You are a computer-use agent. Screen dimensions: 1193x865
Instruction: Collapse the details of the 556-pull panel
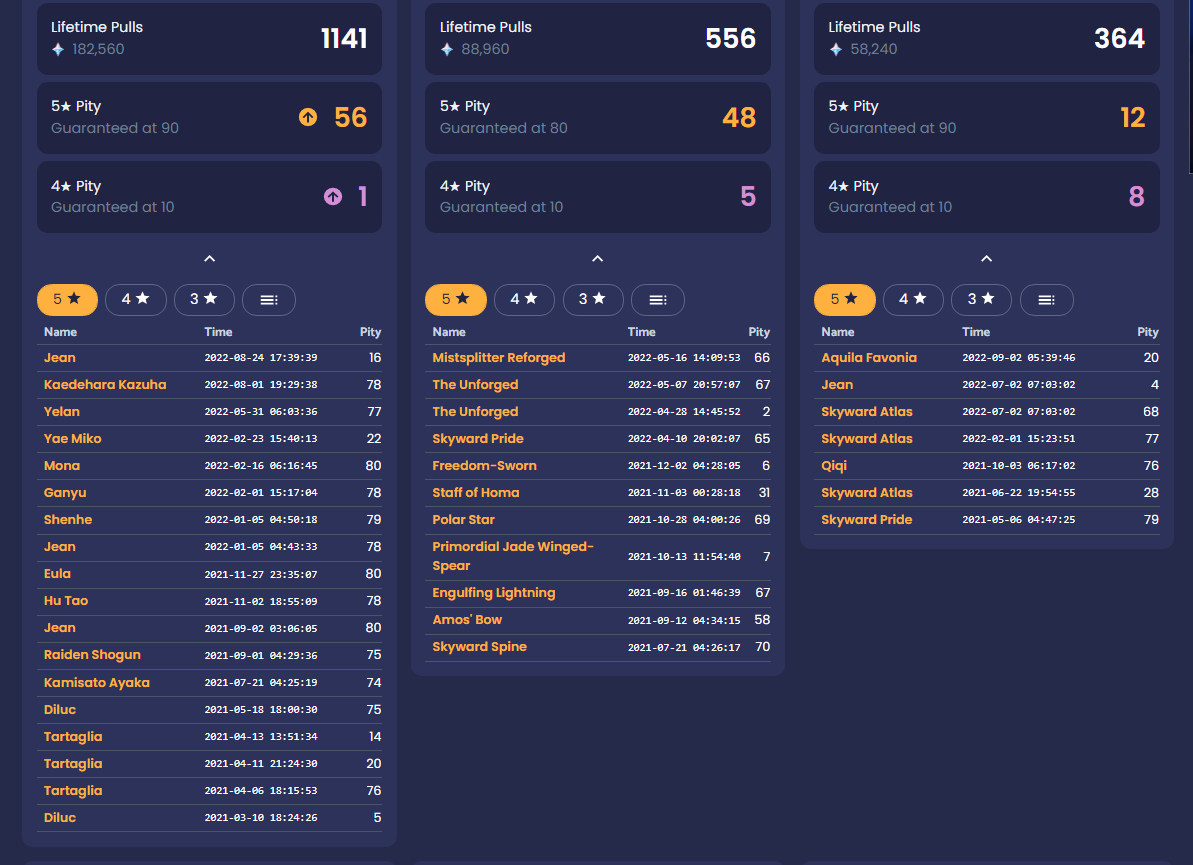tap(598, 259)
